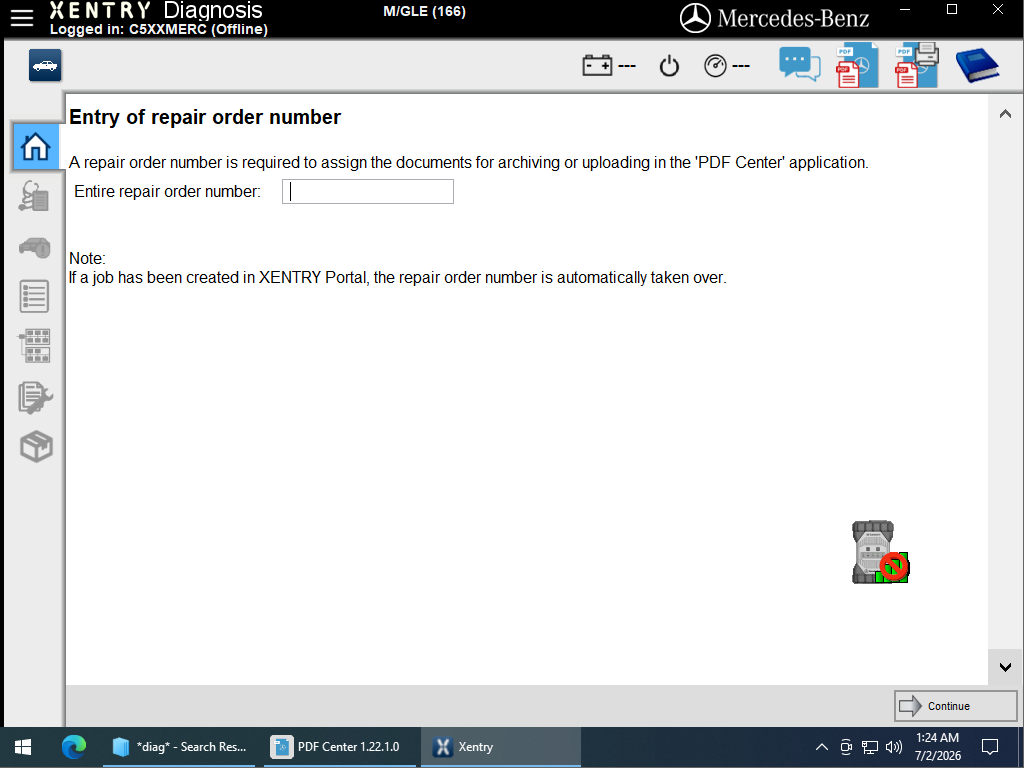1024x768 pixels.
Task: Click the speedometer gauge status icon
Action: coord(716,66)
